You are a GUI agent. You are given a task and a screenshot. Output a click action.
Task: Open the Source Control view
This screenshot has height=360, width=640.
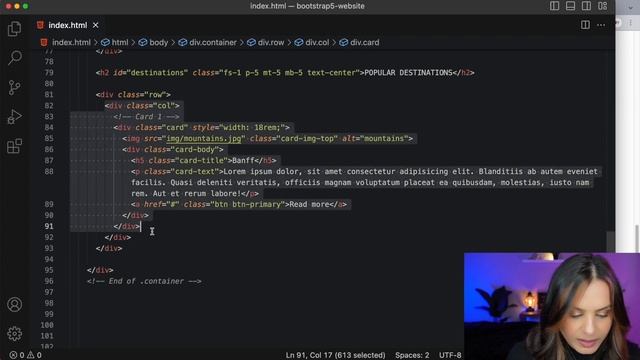(x=15, y=87)
